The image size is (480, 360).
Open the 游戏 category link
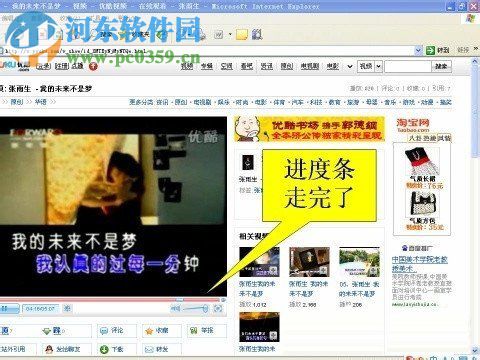[x=408, y=102]
